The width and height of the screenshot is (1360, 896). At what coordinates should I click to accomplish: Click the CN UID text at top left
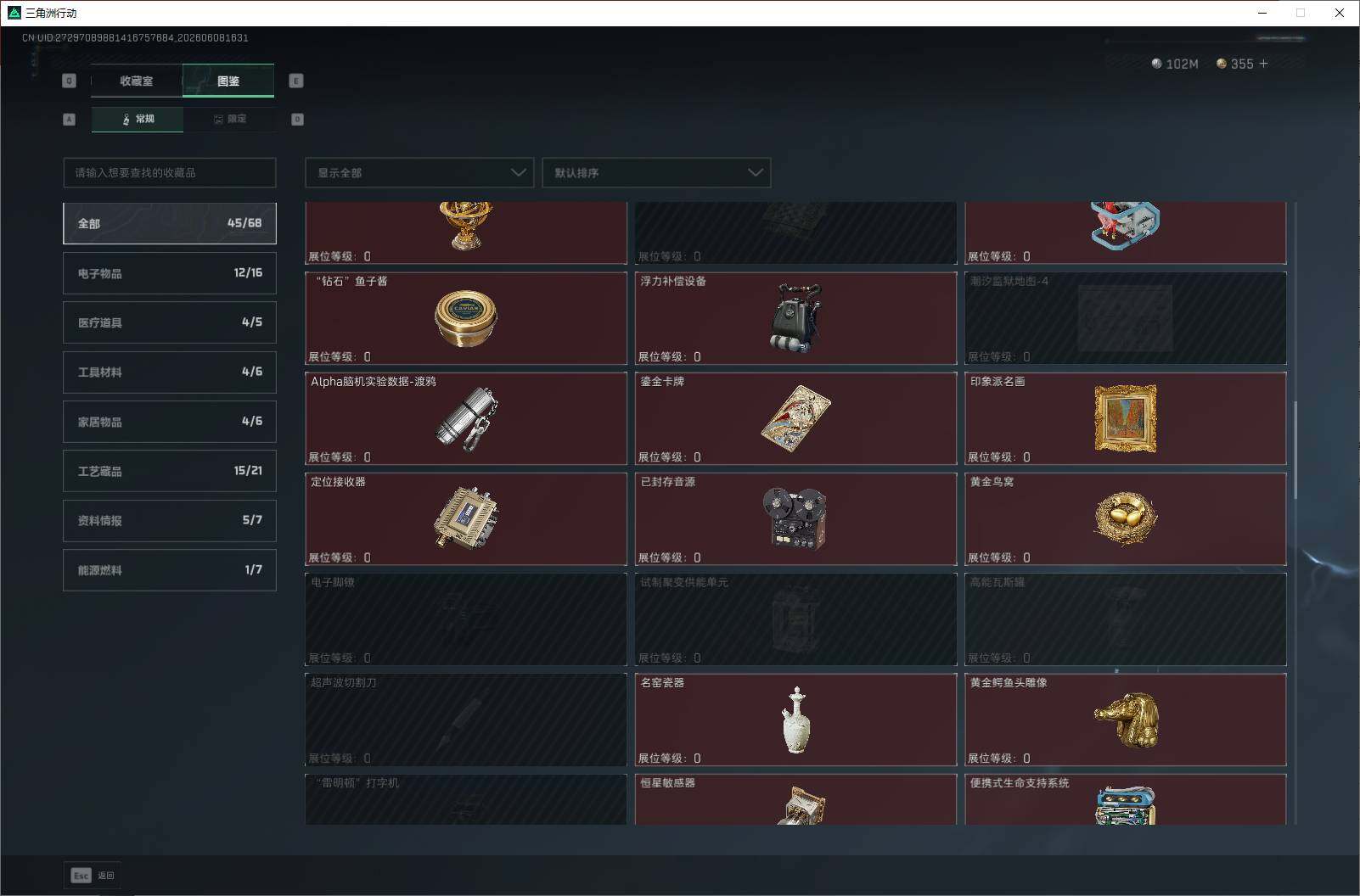[x=135, y=37]
